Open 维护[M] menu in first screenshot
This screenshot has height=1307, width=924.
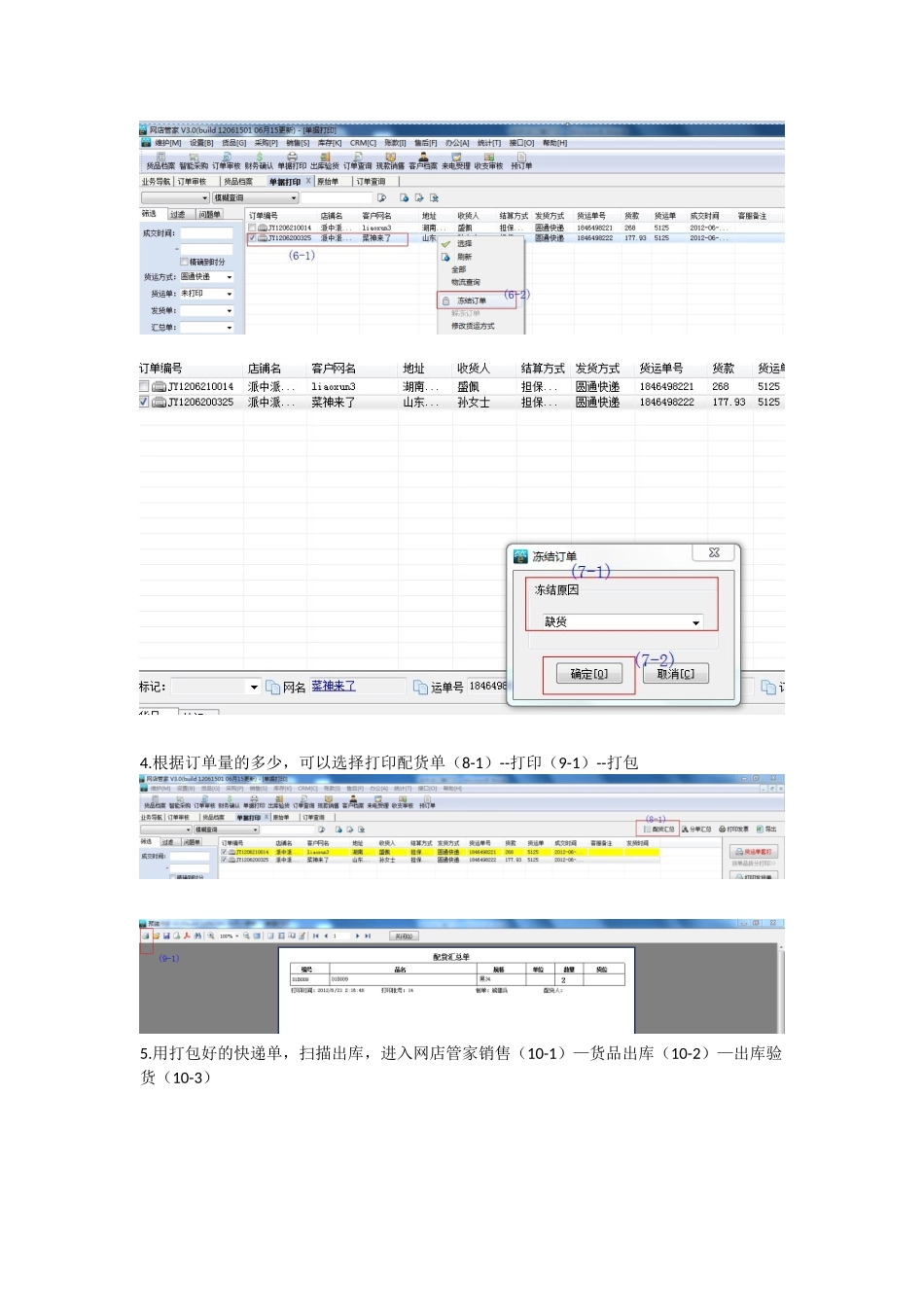[x=168, y=143]
